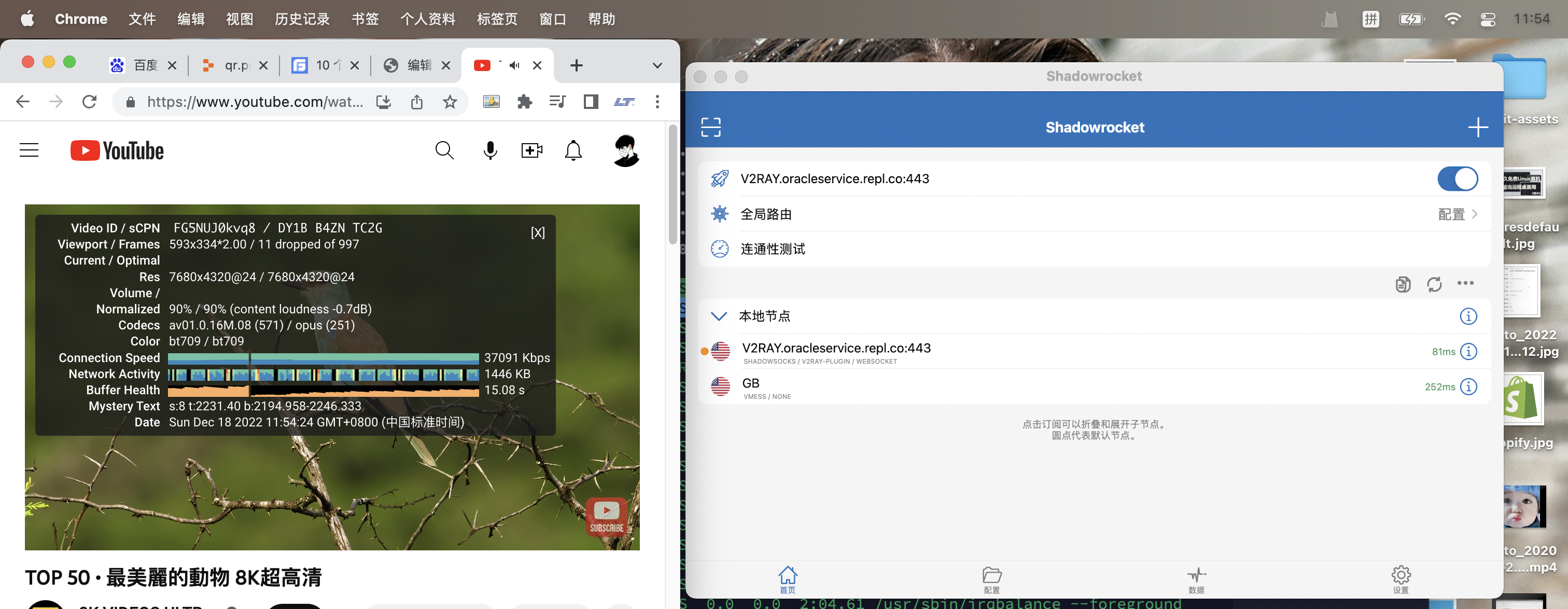
Task: Reload the YouTube page
Action: pos(90,102)
